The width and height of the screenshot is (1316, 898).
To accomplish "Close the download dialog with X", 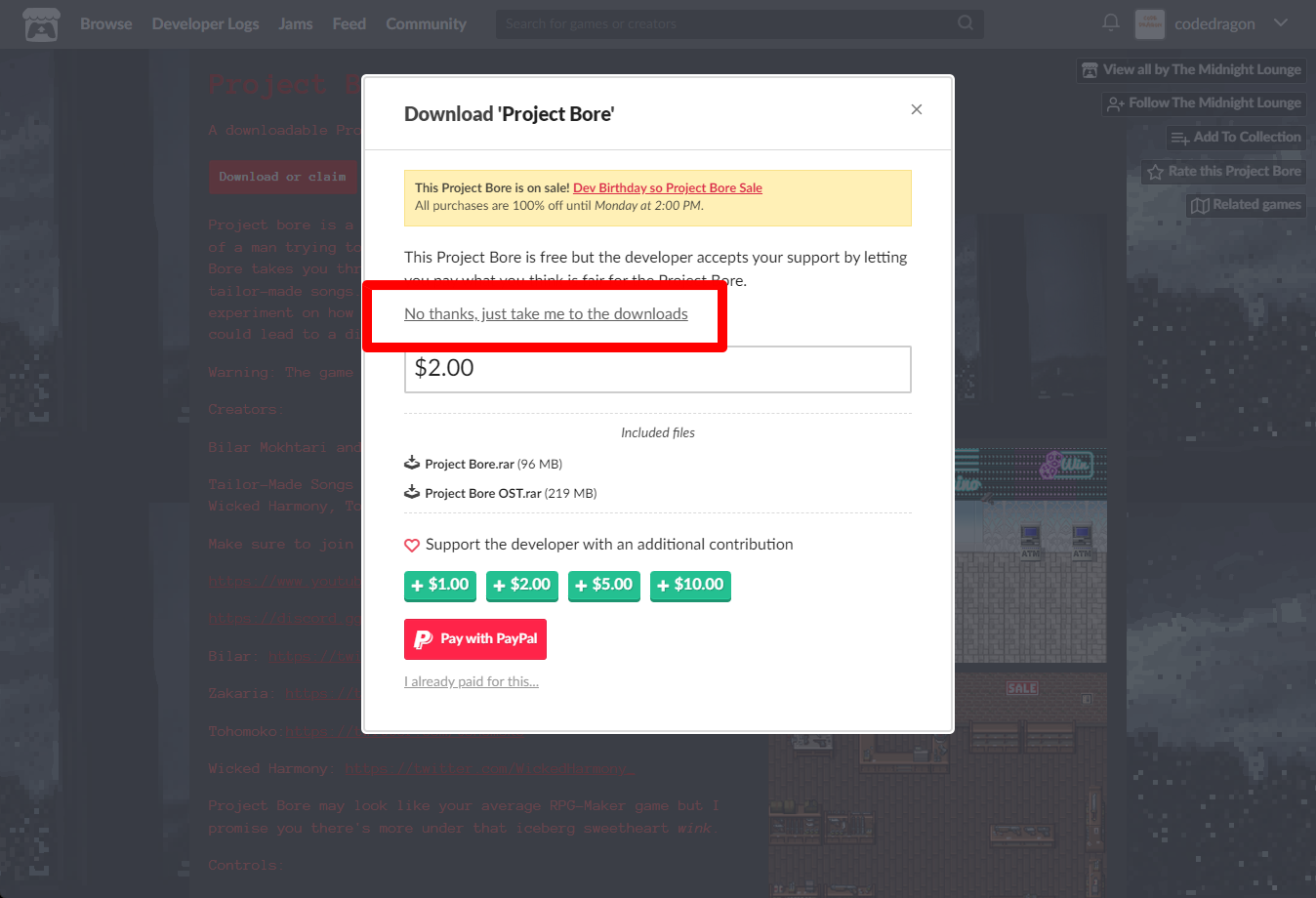I will pyautogui.click(x=917, y=109).
